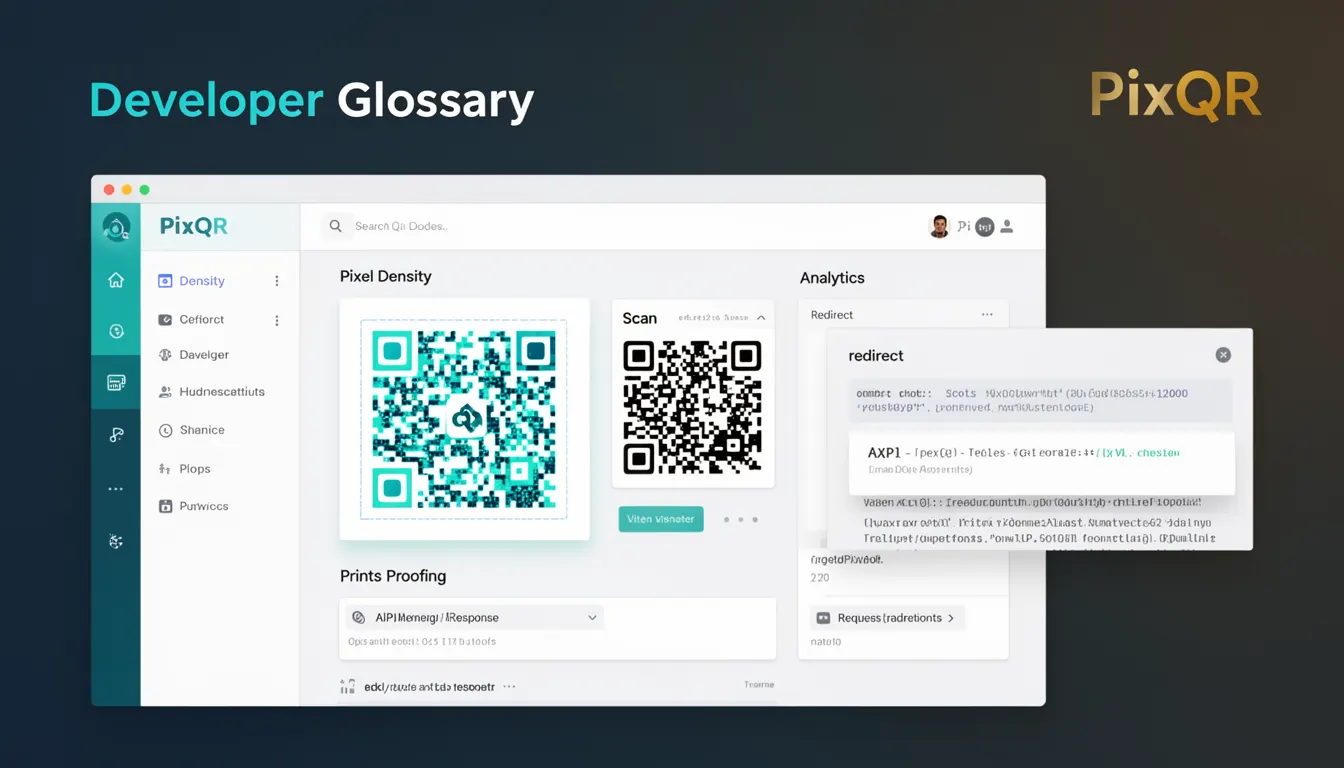Click the PixQR logo icon in the teal rail
Viewport: 1344px width, 768px height.
(x=116, y=228)
